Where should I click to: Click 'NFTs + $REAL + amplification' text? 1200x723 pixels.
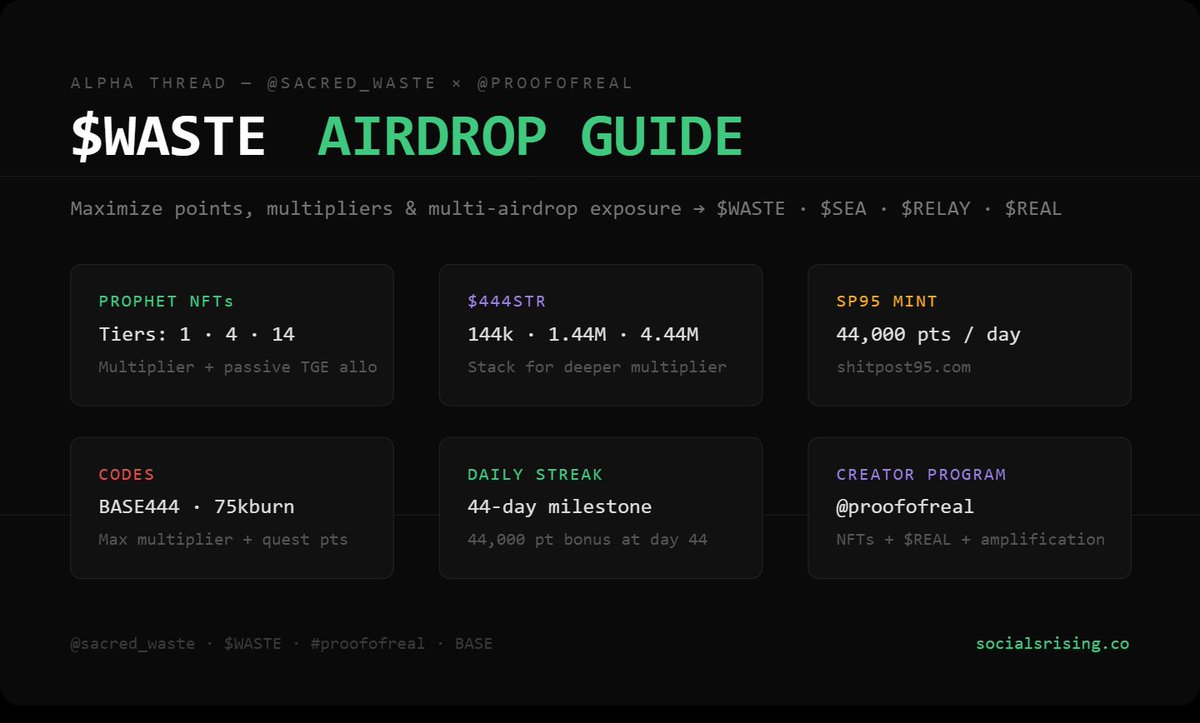[x=970, y=539]
